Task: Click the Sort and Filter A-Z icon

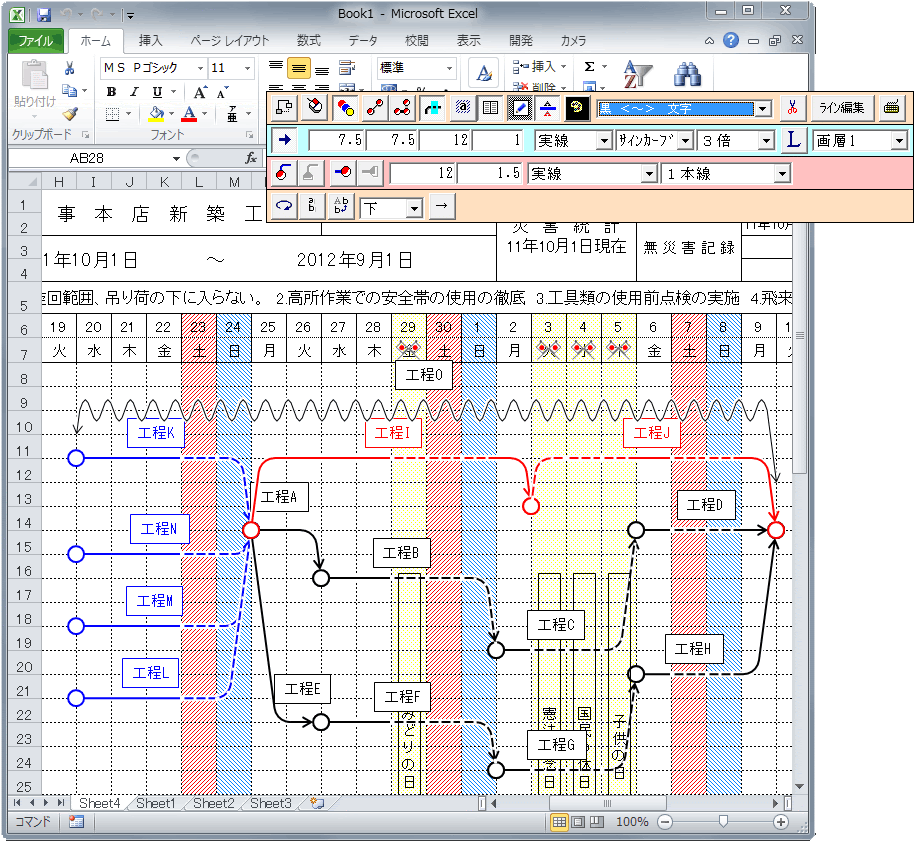Action: [637, 75]
